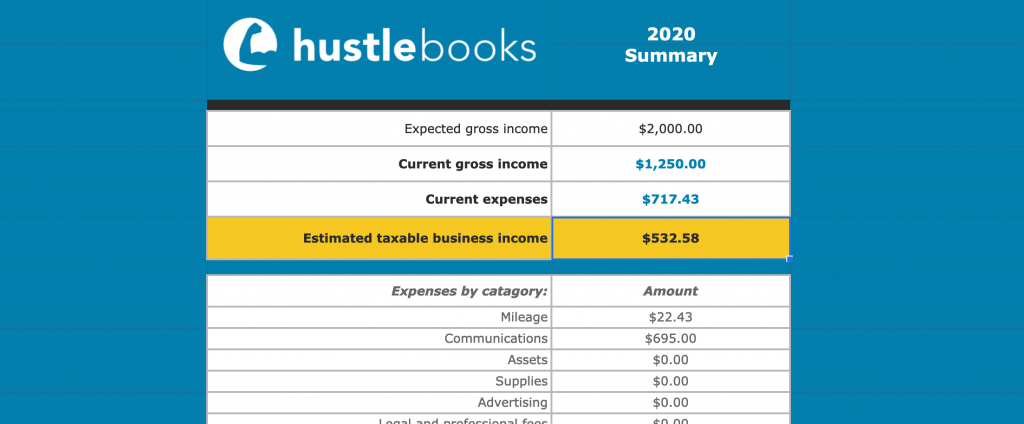This screenshot has height=424, width=1024.
Task: Click the $695.00 communications amount
Action: [x=671, y=338]
